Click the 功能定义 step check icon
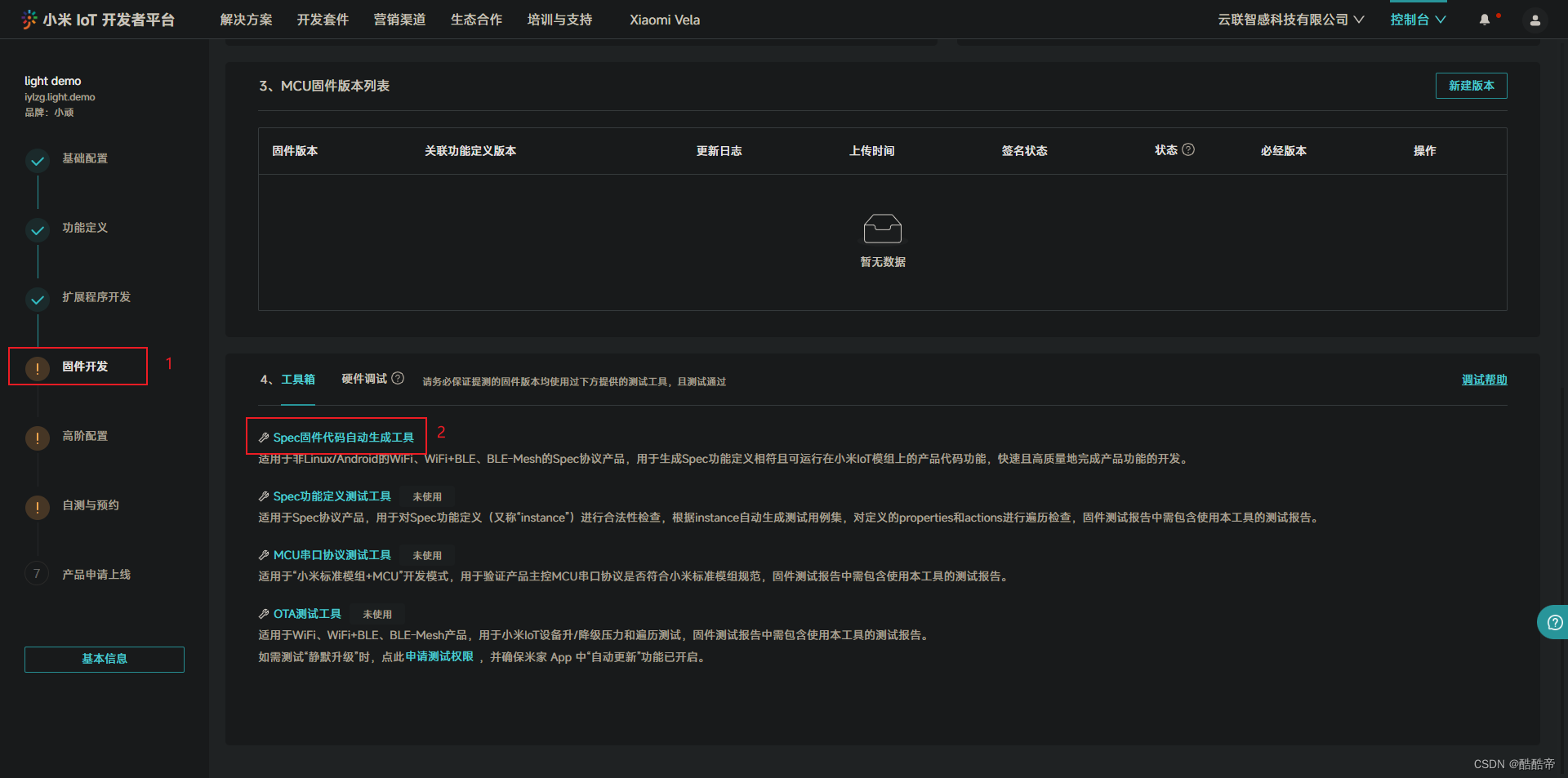Viewport: 1568px width, 778px height. coord(38,230)
